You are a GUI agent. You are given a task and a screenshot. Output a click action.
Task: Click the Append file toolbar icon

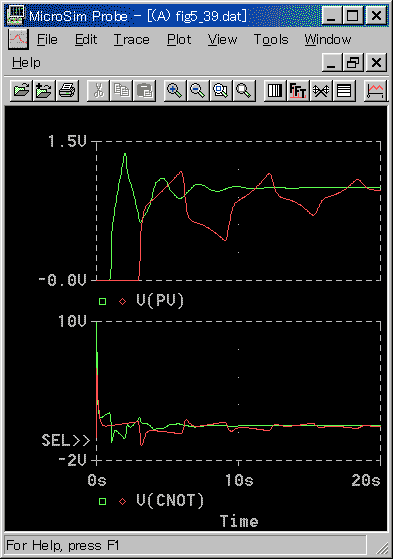point(44,91)
